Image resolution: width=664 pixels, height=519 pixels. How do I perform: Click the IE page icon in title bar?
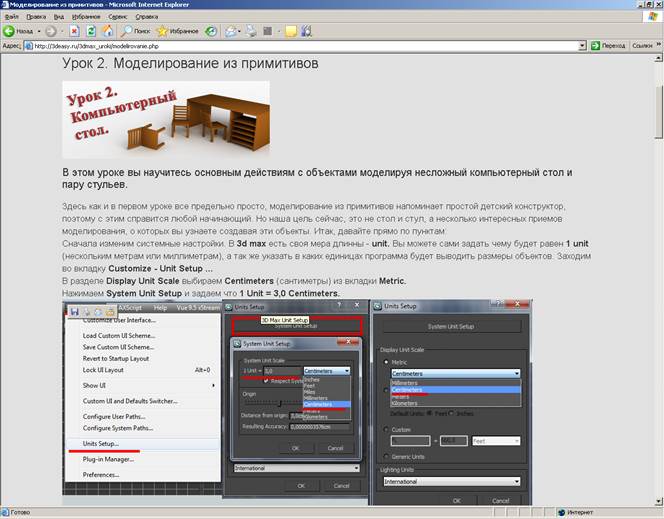[5, 5]
